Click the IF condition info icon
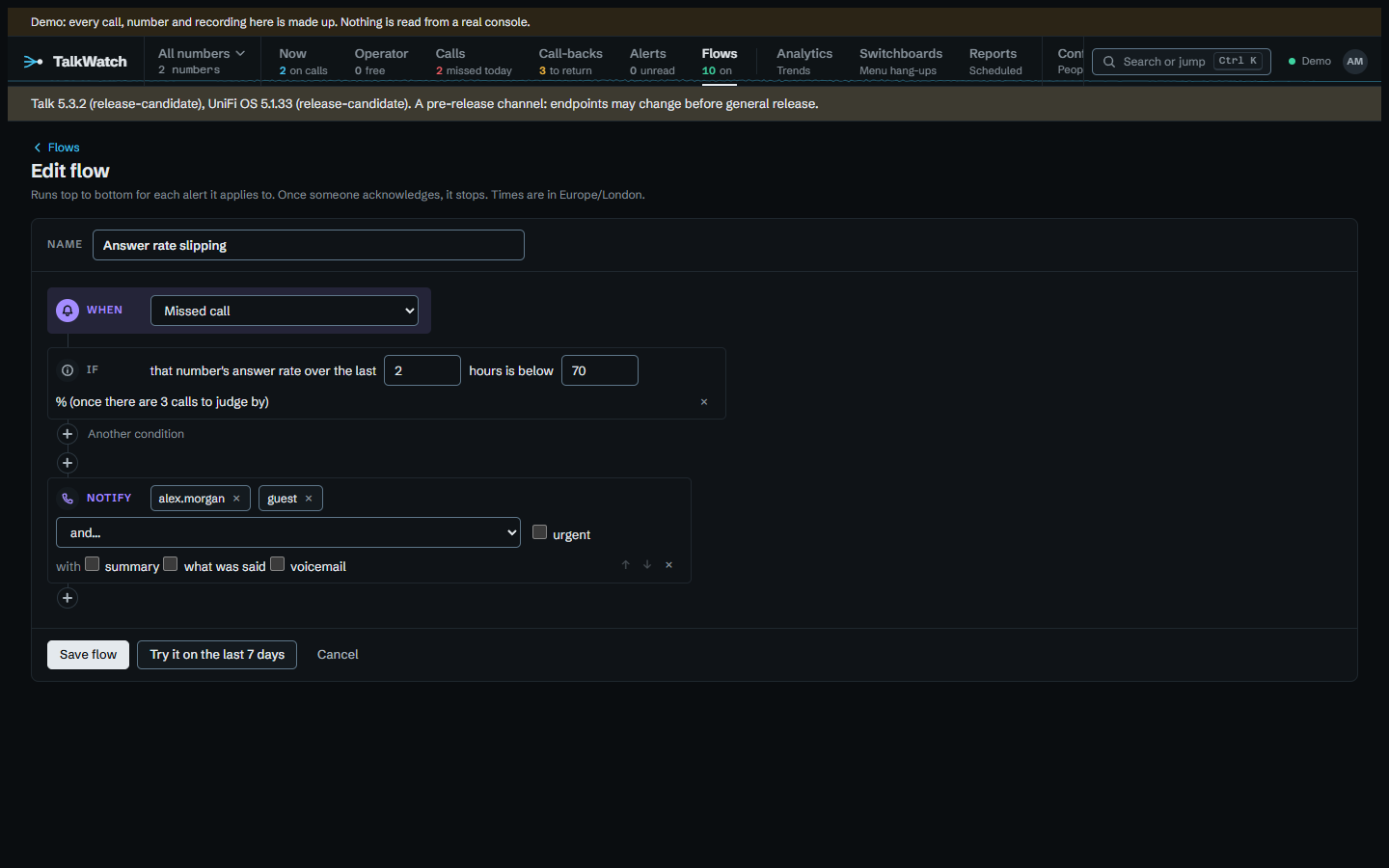Image resolution: width=1389 pixels, height=868 pixels. click(x=68, y=370)
